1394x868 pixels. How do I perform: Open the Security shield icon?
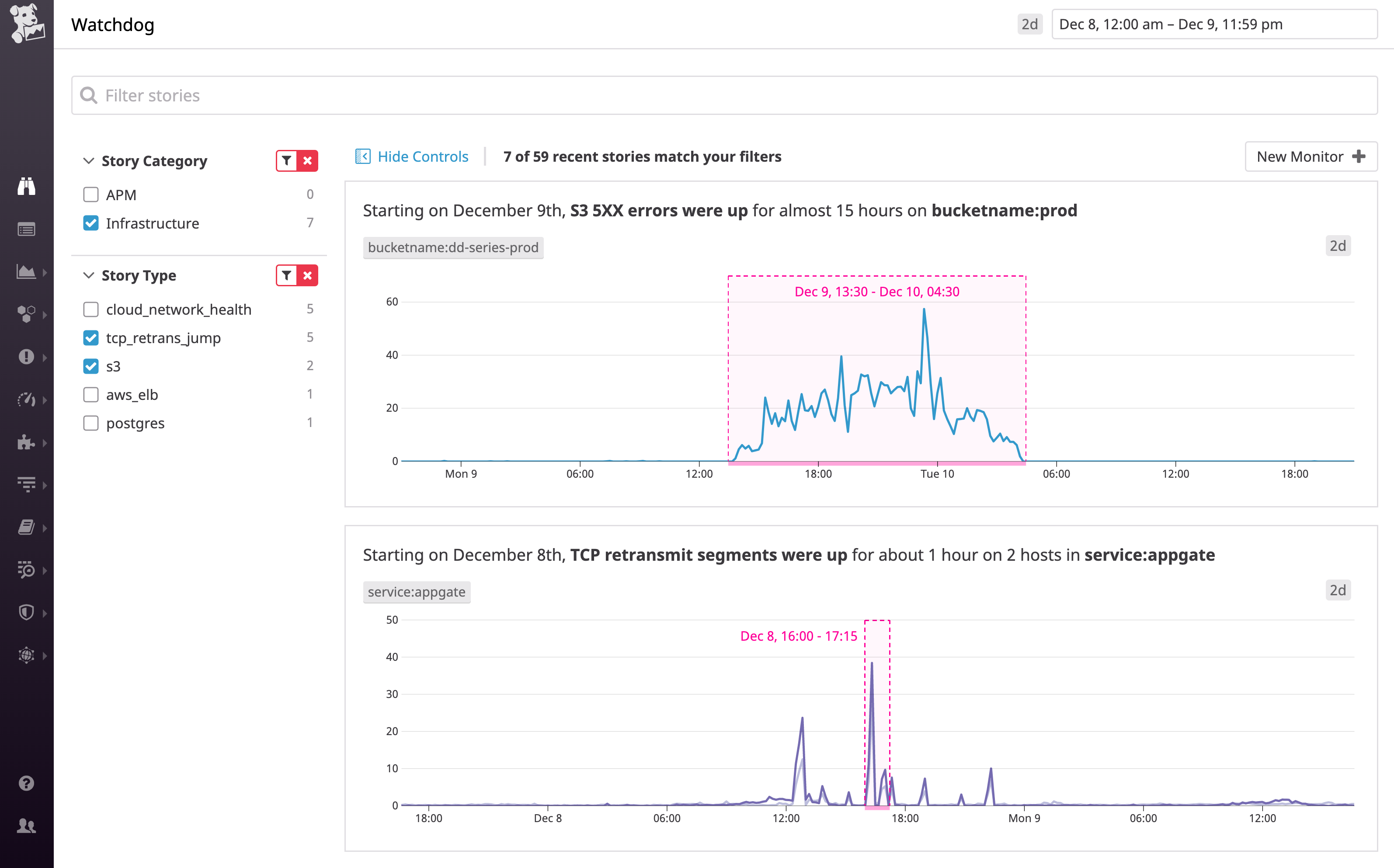tap(27, 612)
